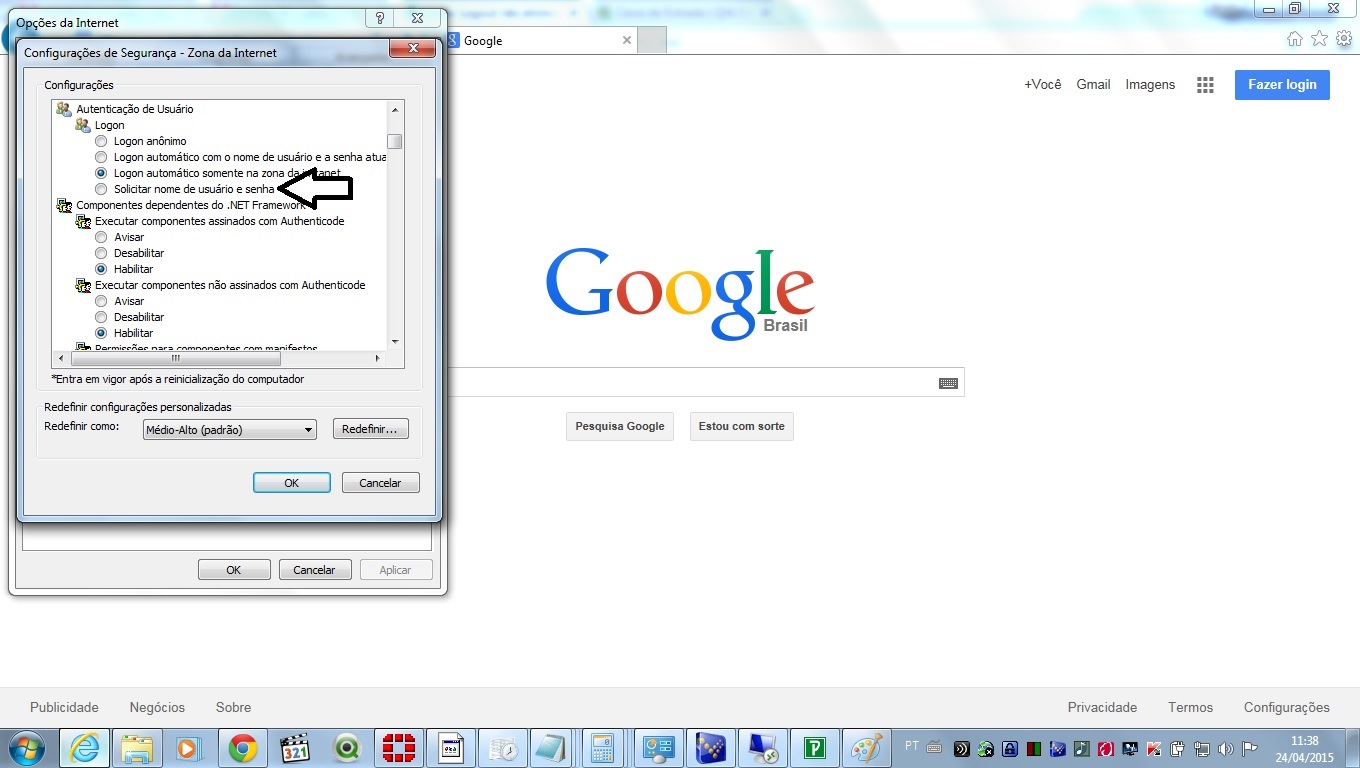Launch Windows Media Player from taskbar
The width and height of the screenshot is (1360, 768).
pos(188,748)
